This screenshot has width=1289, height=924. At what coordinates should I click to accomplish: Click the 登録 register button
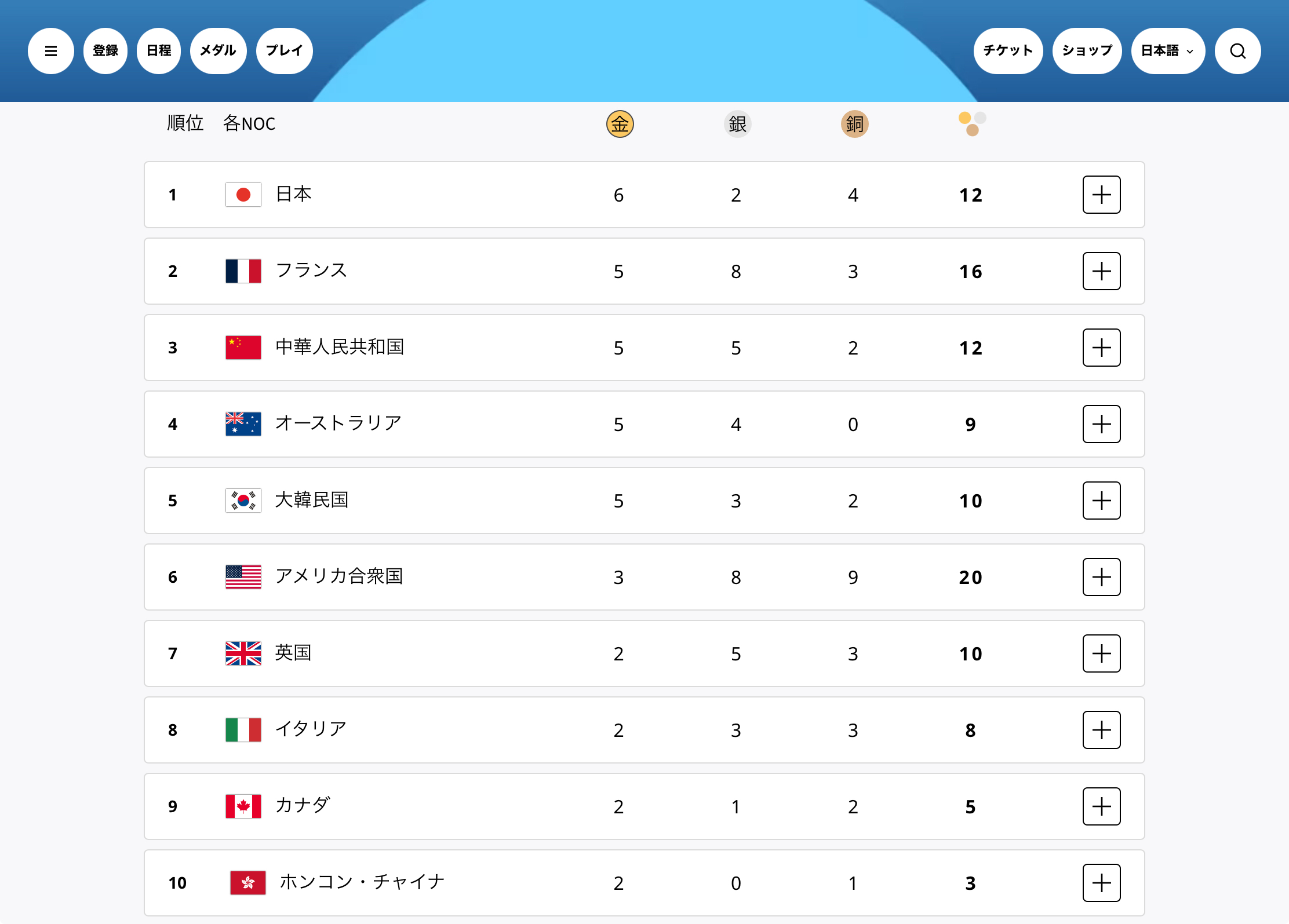[105, 51]
